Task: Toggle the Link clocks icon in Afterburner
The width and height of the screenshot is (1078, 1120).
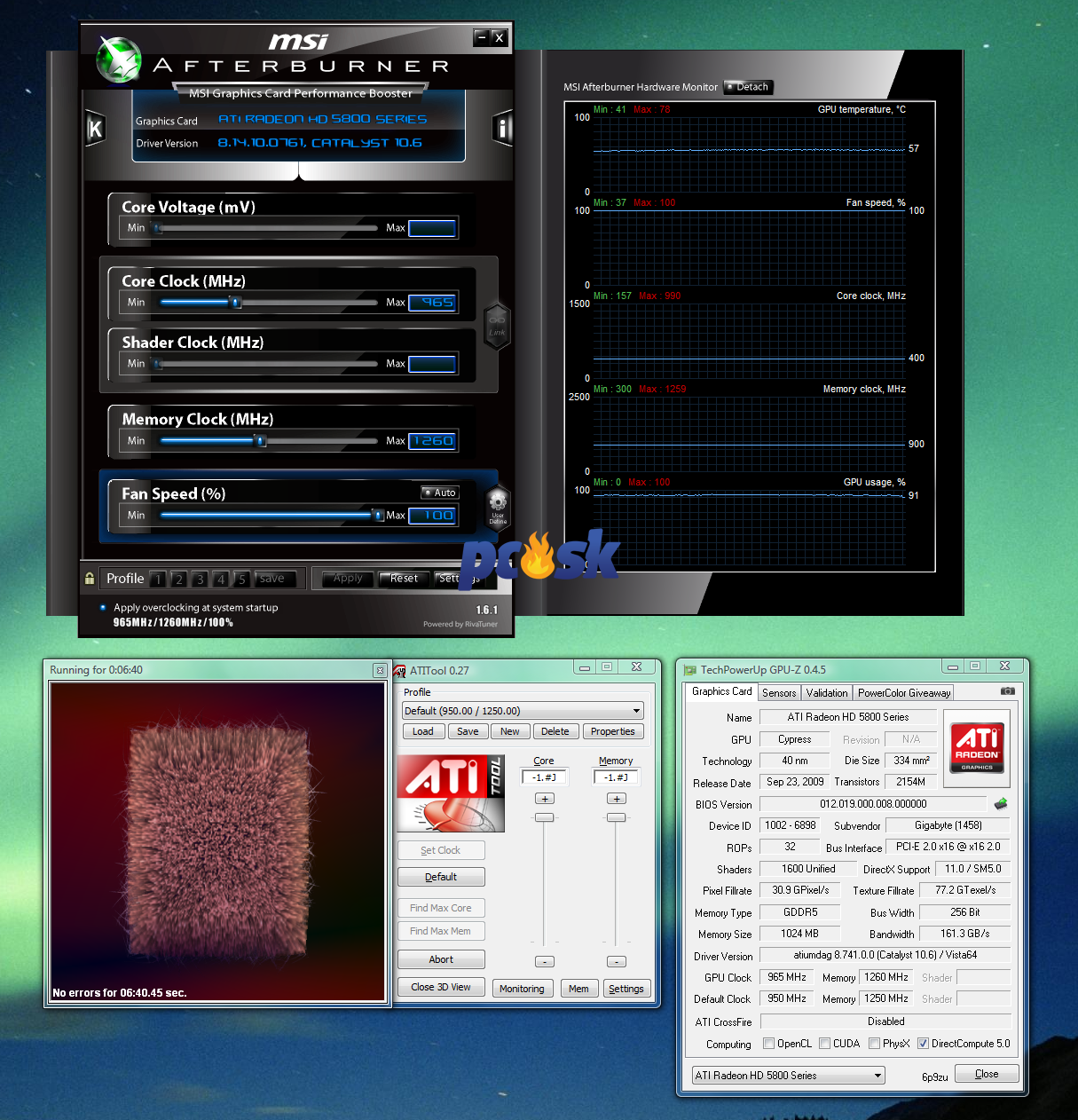Action: (x=497, y=325)
